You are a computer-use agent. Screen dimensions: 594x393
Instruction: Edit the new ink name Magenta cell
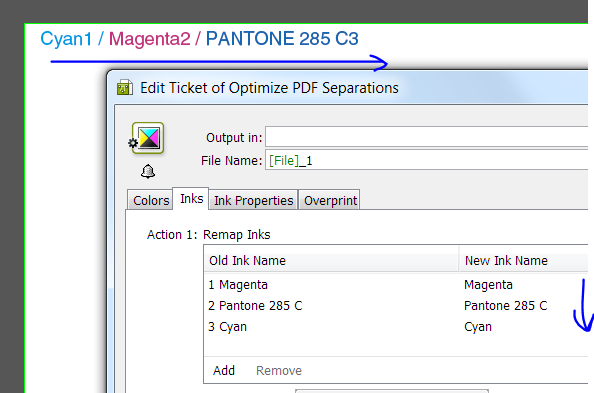point(488,285)
